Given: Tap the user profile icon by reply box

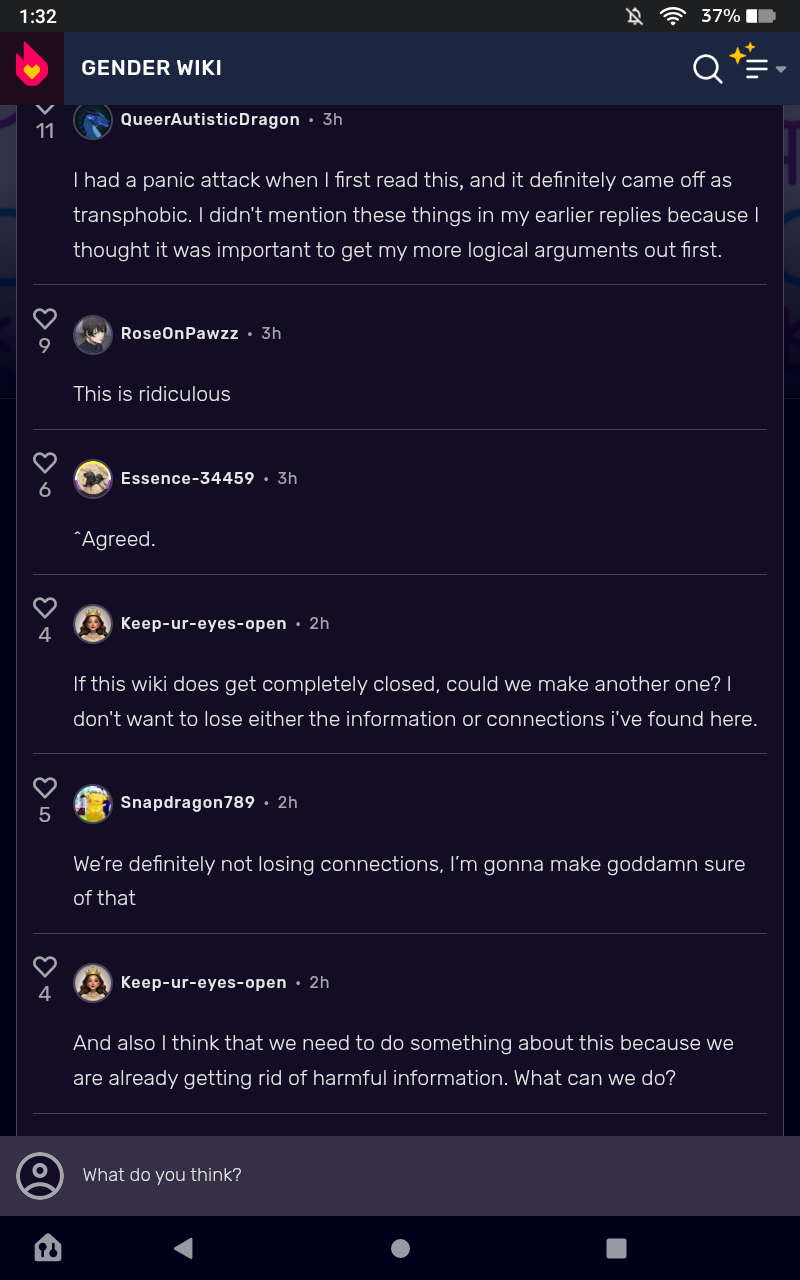Looking at the screenshot, I should 40,1175.
